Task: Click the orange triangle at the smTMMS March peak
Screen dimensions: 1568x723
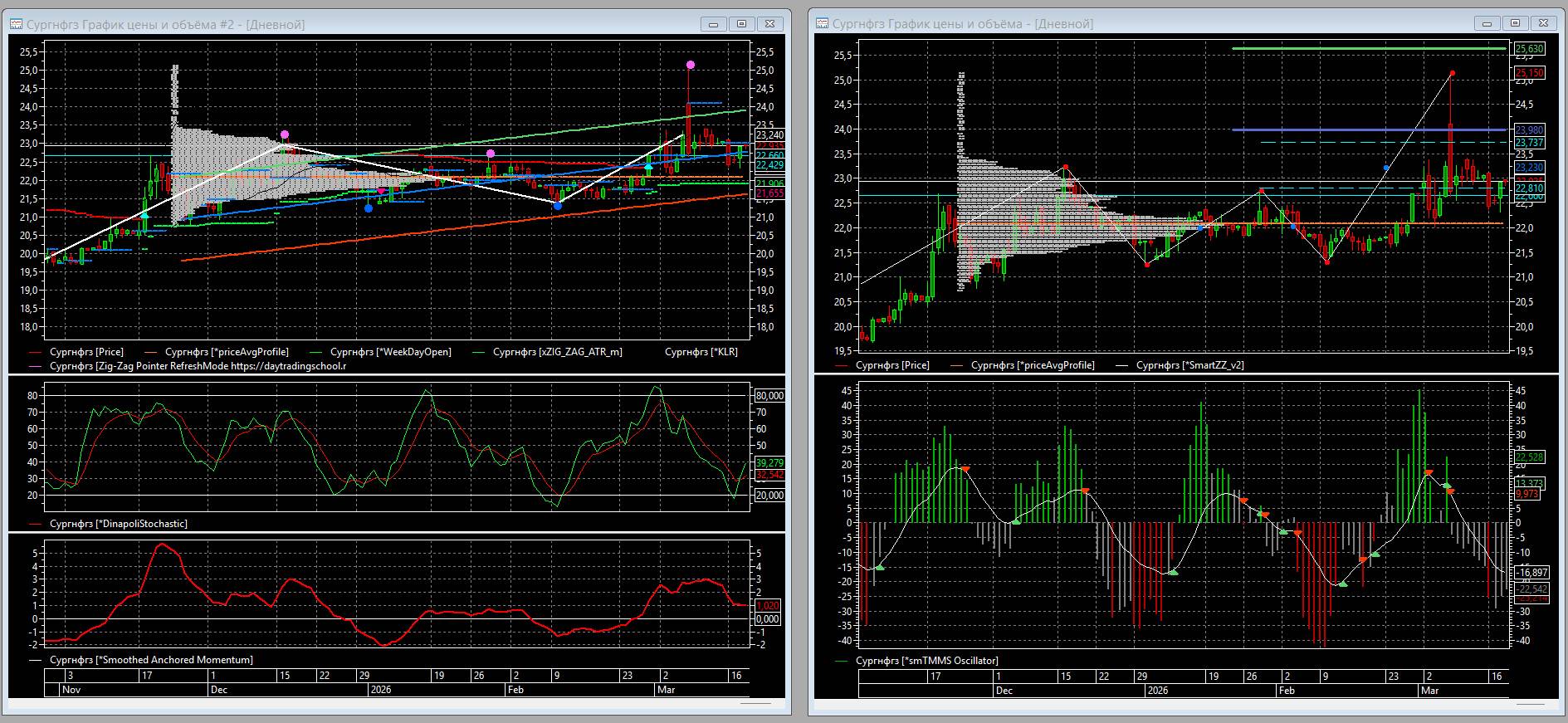Action: [x=1429, y=473]
